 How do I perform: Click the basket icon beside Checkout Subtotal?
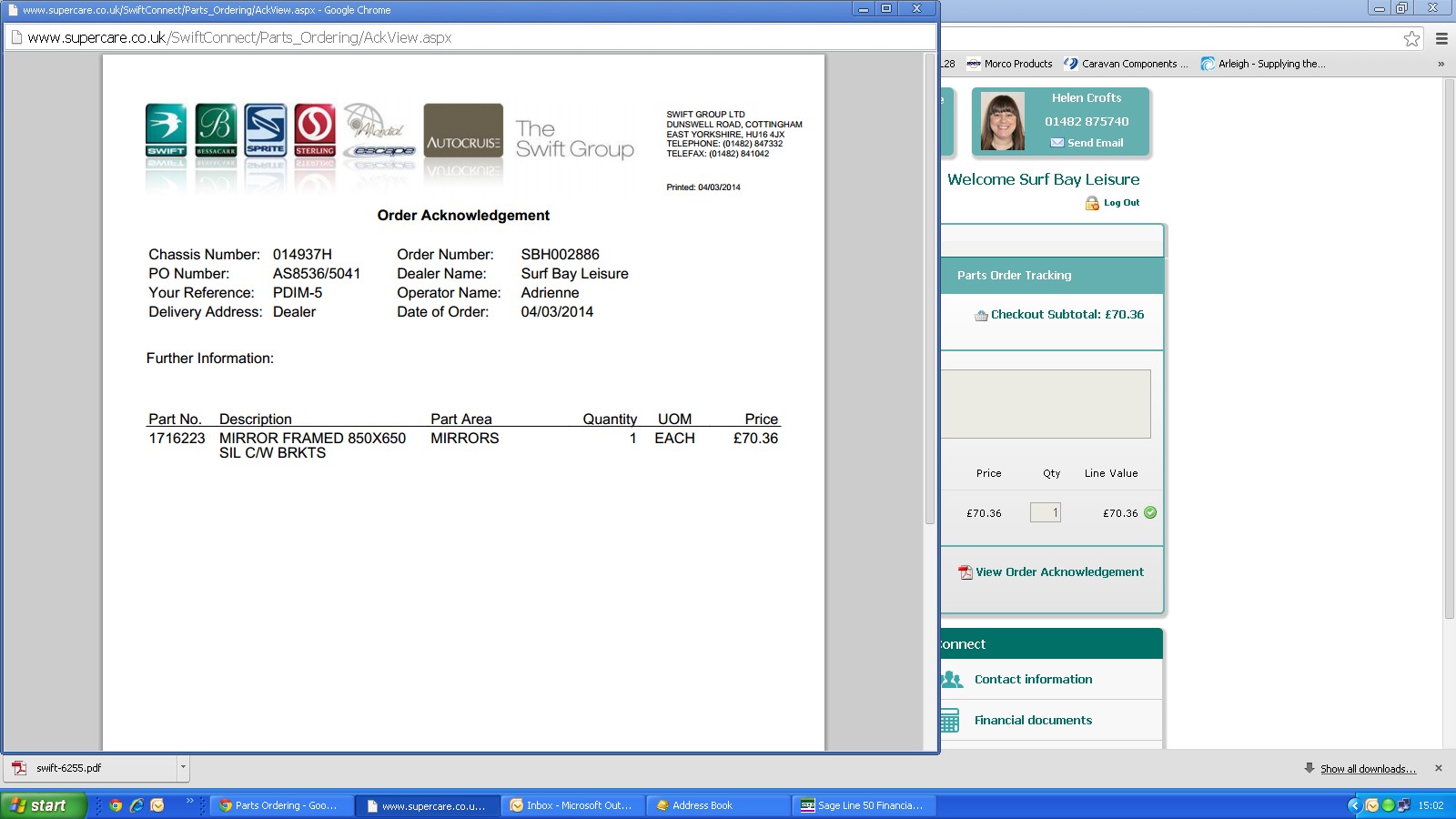981,316
